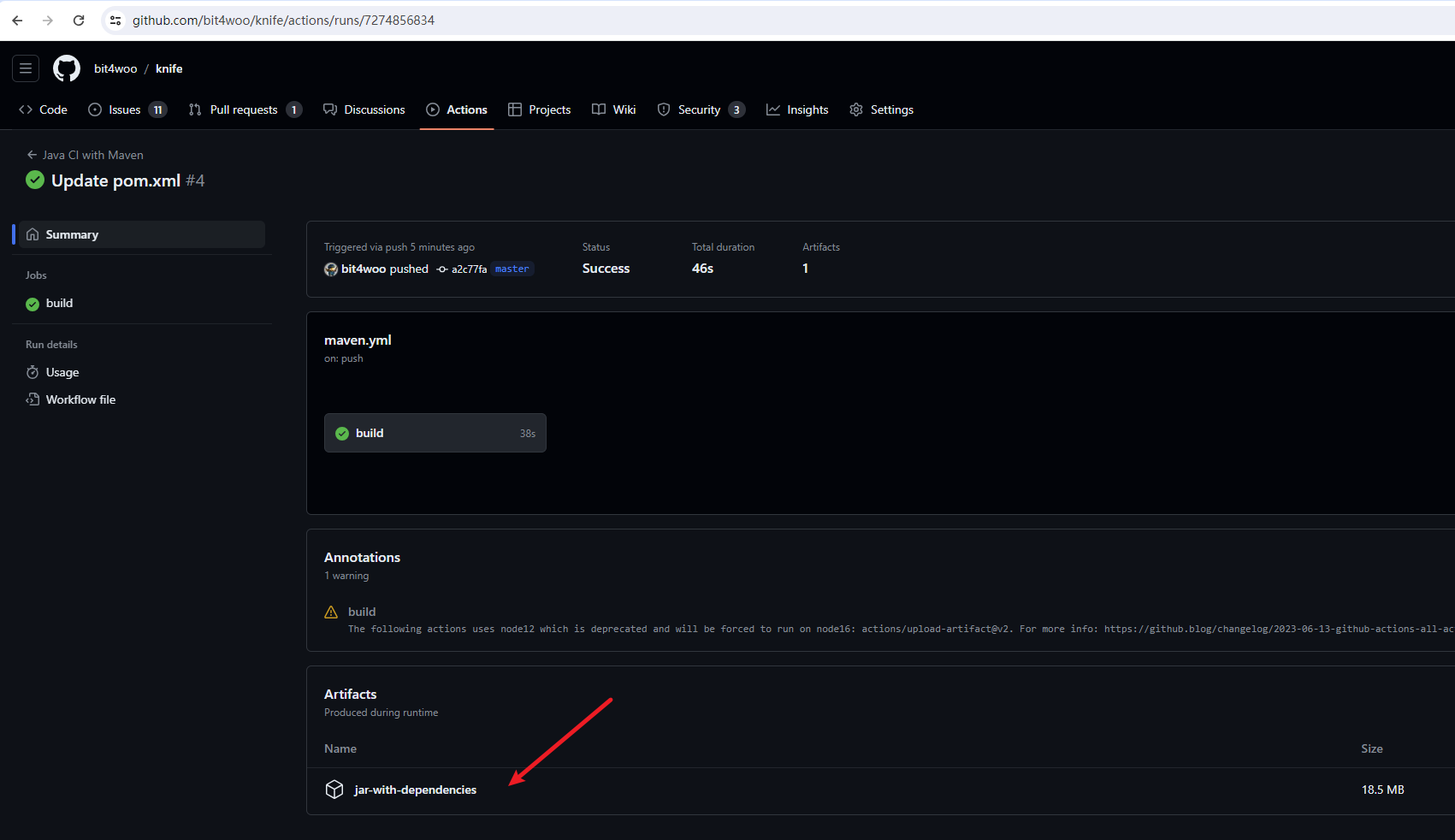The height and width of the screenshot is (840, 1455).
Task: Click the Wiki book icon
Action: click(599, 109)
